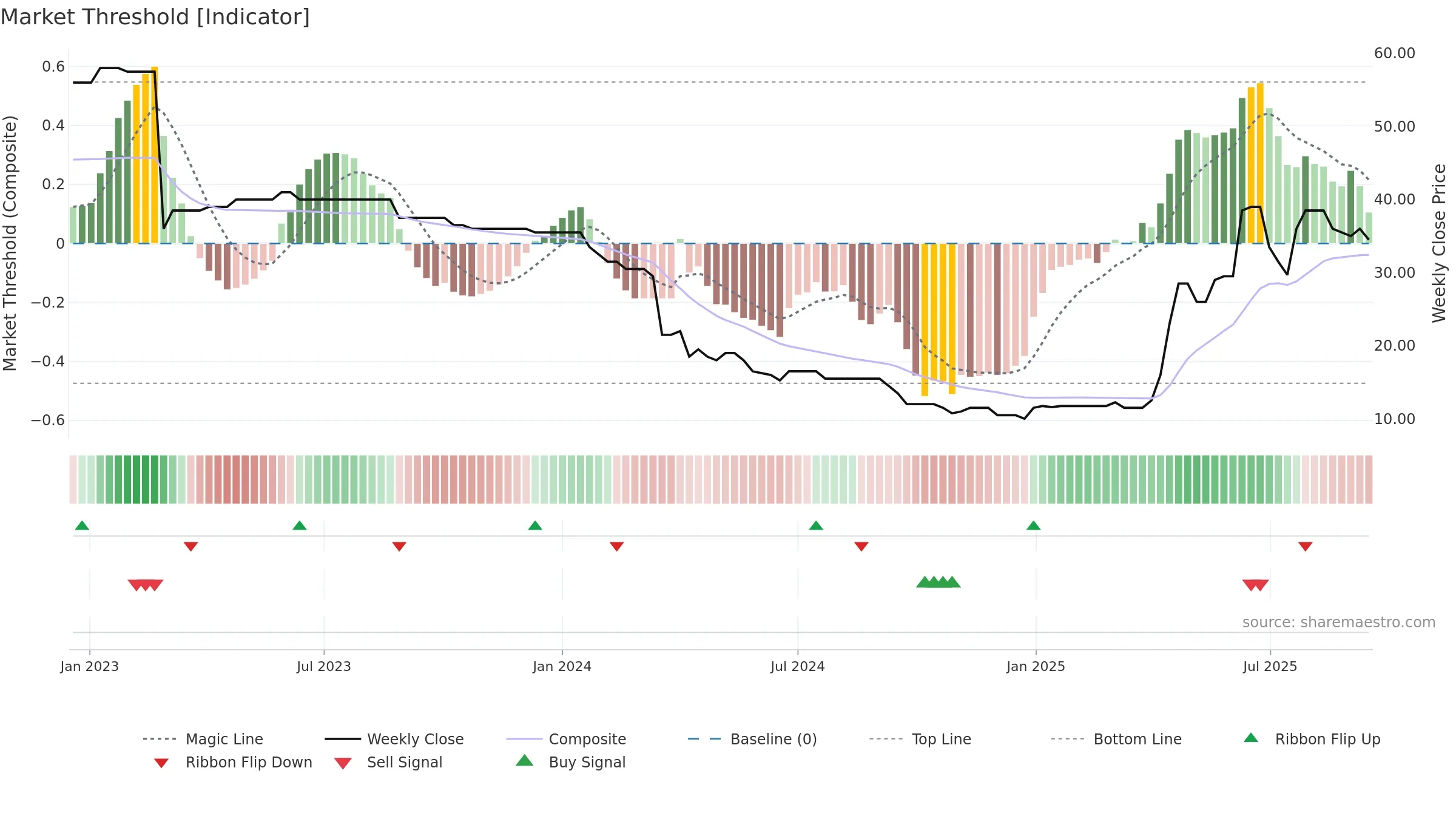Click the red triangle icon beside Sell Signal
The image size is (1456, 819).
343,763
